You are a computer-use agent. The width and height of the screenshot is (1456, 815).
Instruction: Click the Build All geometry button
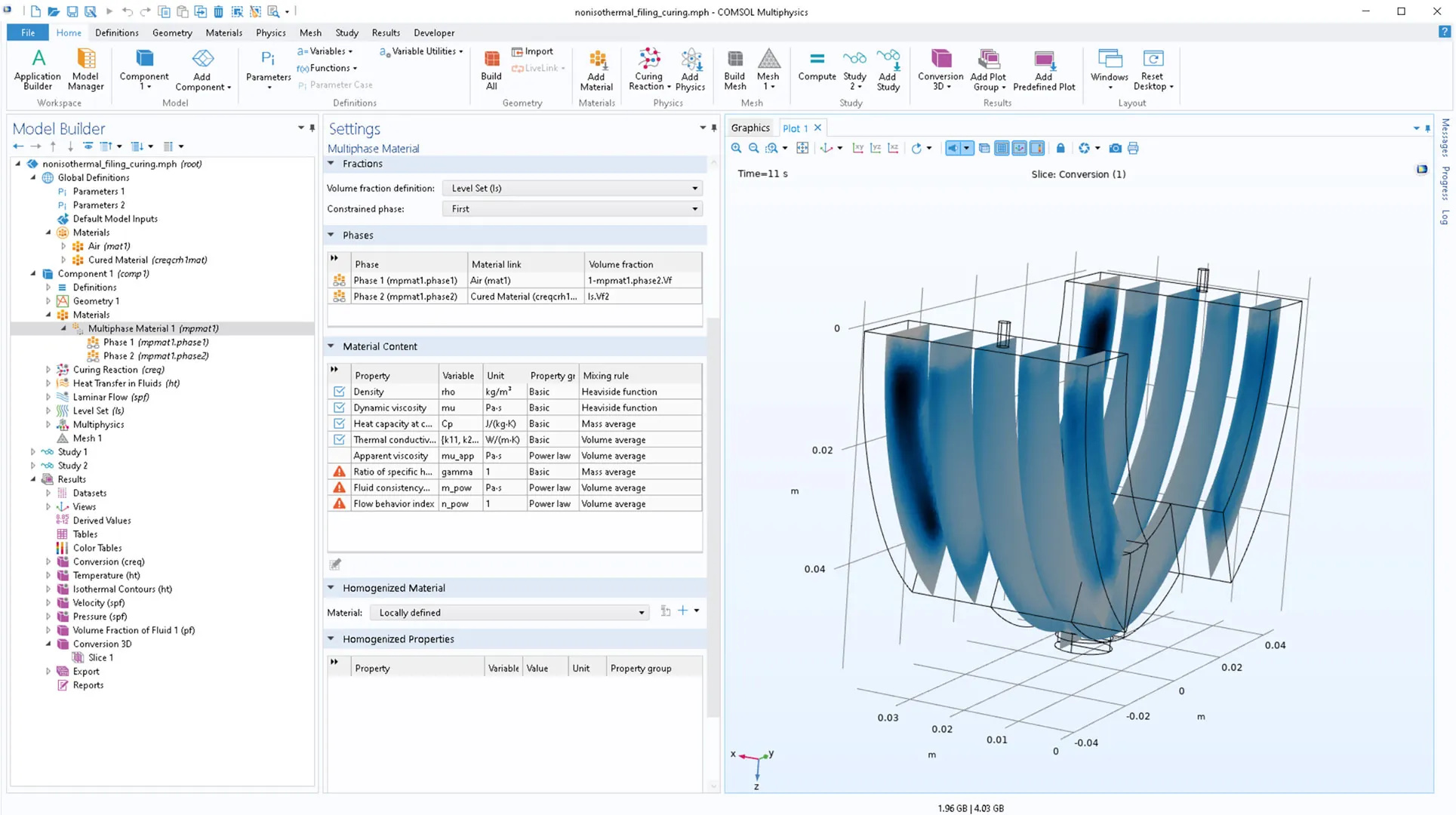[491, 69]
